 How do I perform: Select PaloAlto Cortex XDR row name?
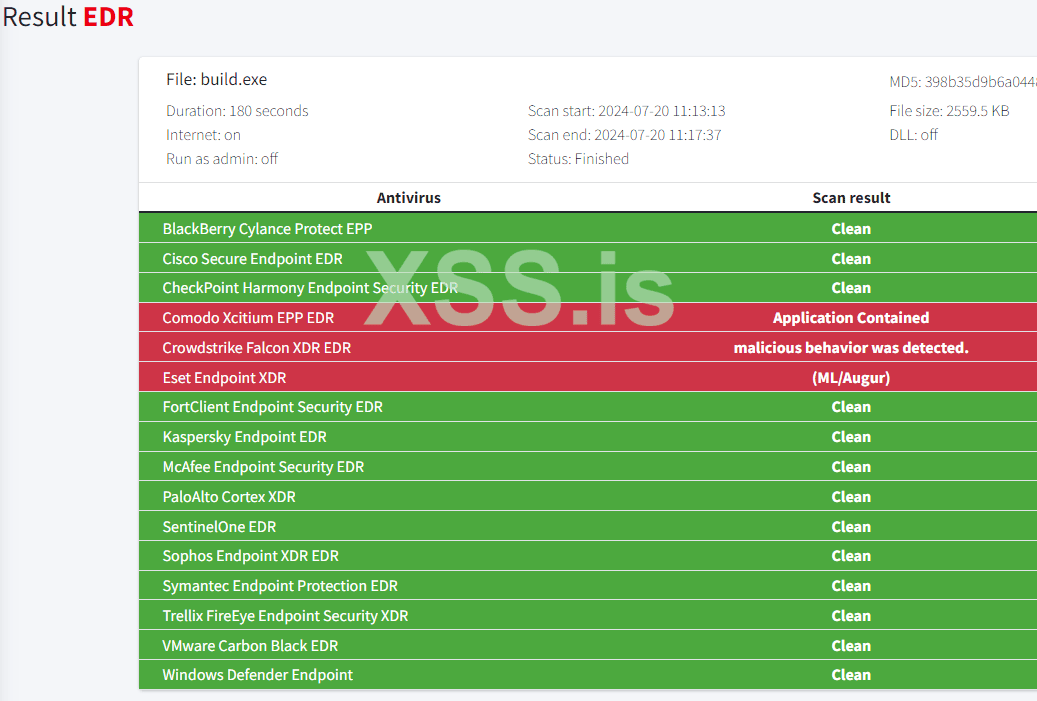tap(229, 497)
